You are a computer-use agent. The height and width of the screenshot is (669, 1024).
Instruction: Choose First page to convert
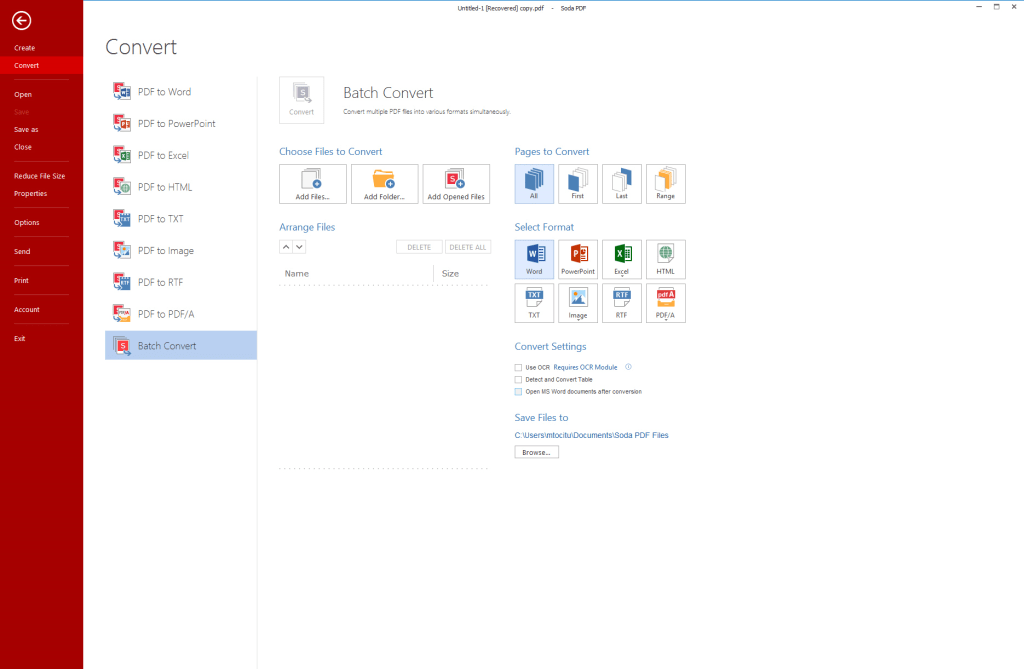578,184
